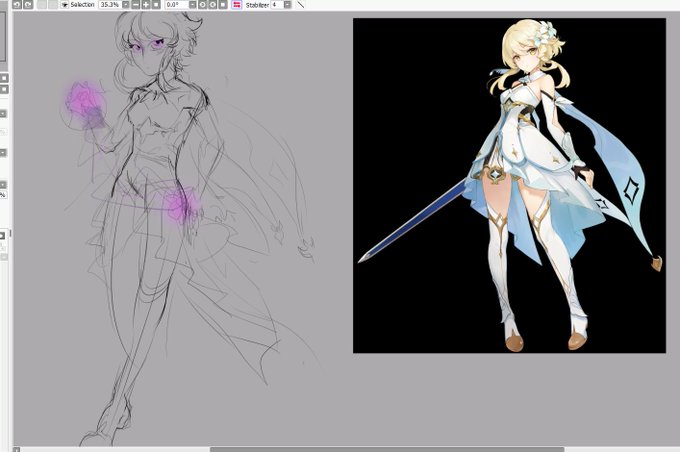Zoom in with the plus button
This screenshot has height=452, width=680.
(146, 5)
